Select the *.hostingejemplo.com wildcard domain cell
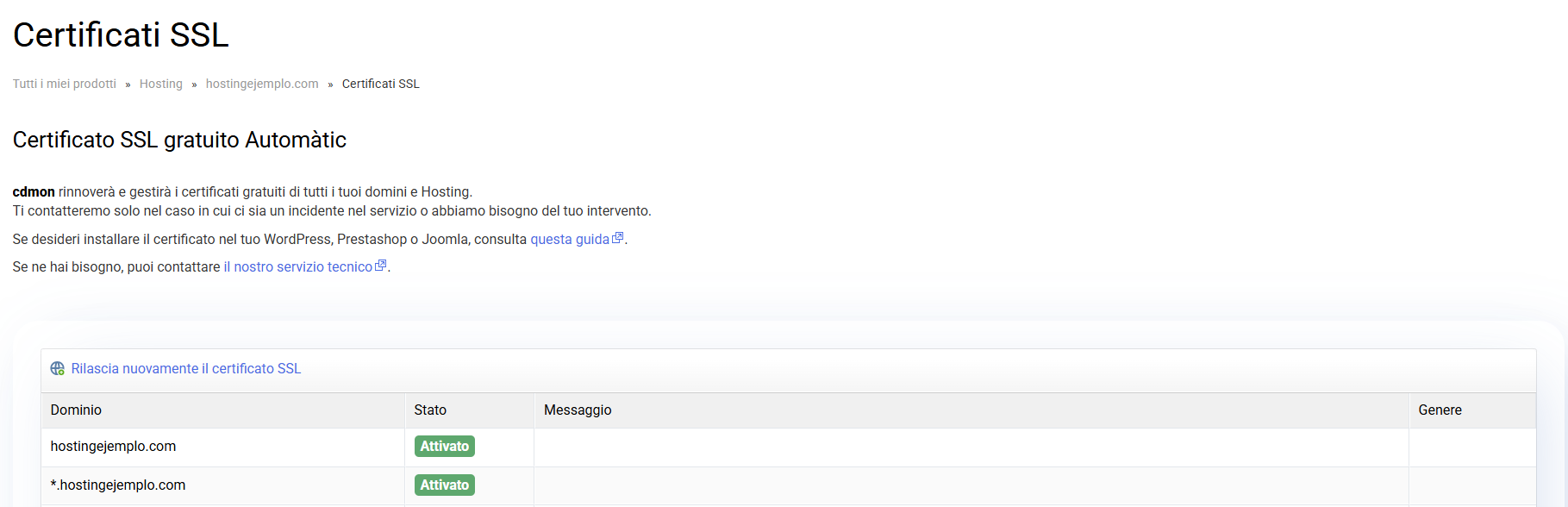 click(118, 485)
